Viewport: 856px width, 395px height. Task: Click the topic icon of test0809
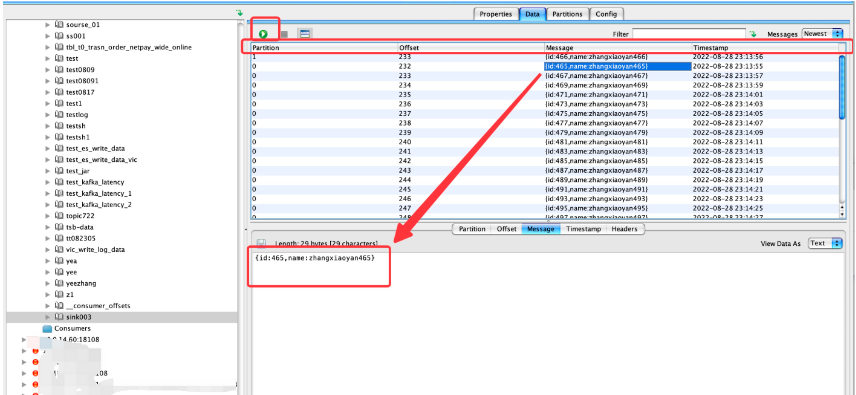coord(60,69)
